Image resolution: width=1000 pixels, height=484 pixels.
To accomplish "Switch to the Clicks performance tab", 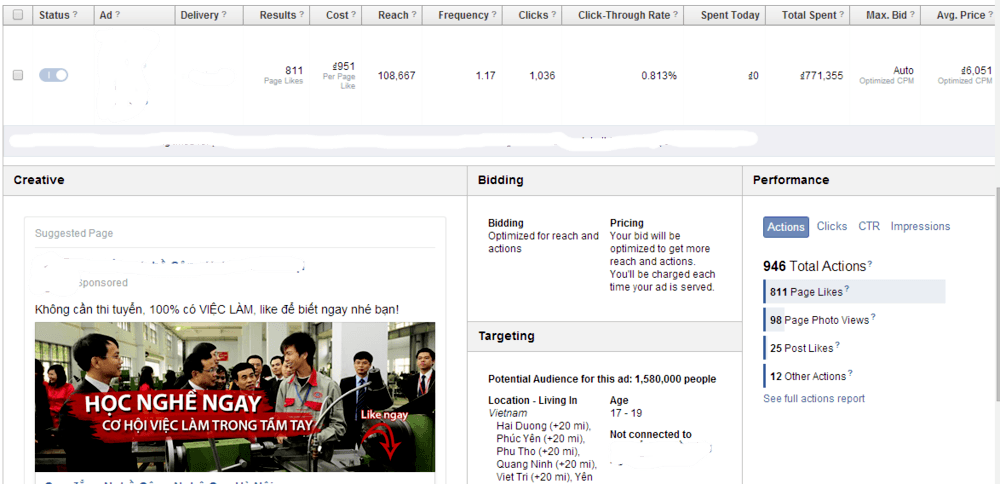I will point(832,226).
